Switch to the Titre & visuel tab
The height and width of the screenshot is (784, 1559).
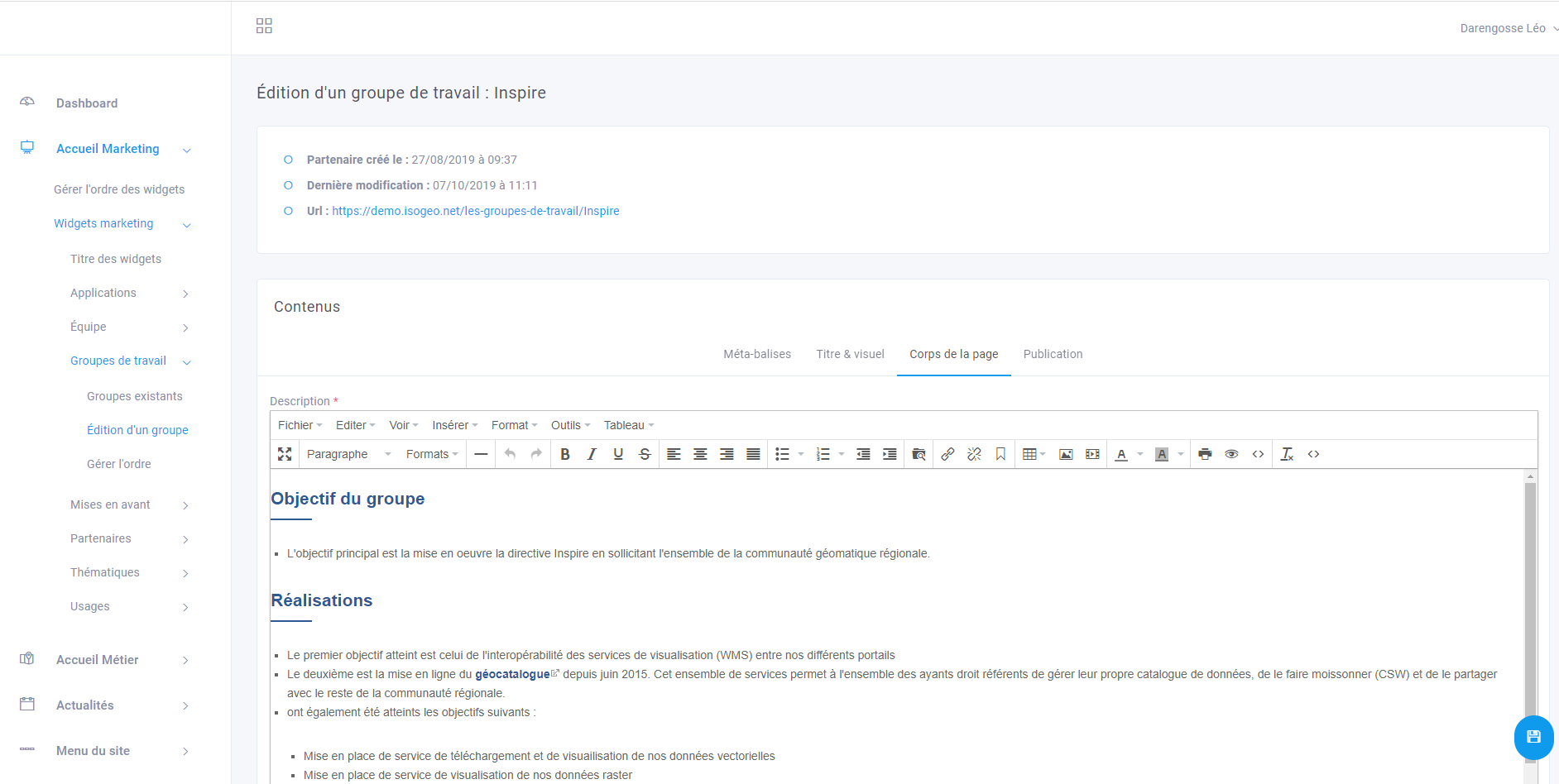tap(850, 354)
